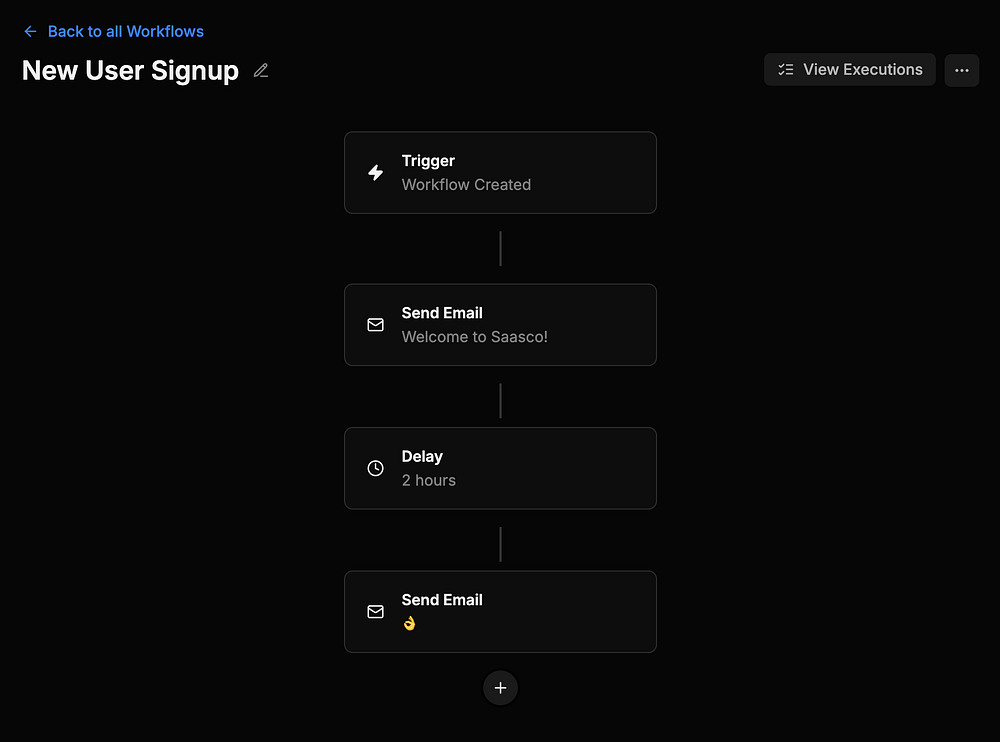Image resolution: width=1000 pixels, height=742 pixels.
Task: Click the lightning bolt Trigger icon
Action: tap(376, 172)
